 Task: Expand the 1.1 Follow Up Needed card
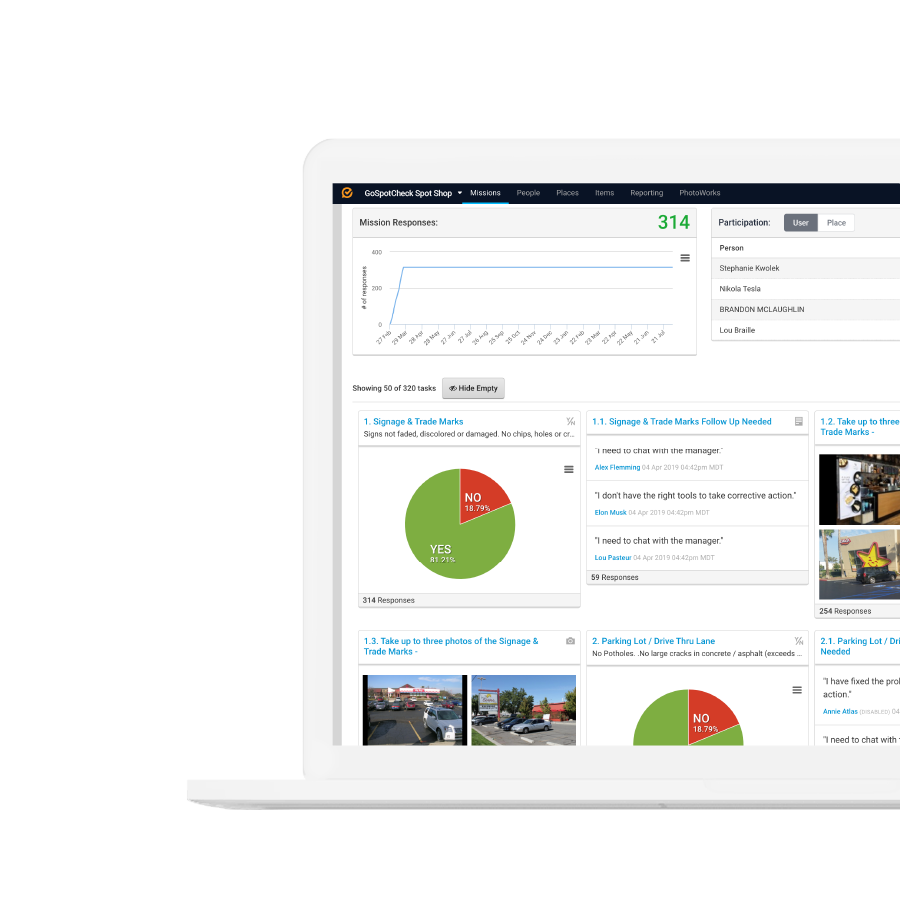tap(682, 421)
